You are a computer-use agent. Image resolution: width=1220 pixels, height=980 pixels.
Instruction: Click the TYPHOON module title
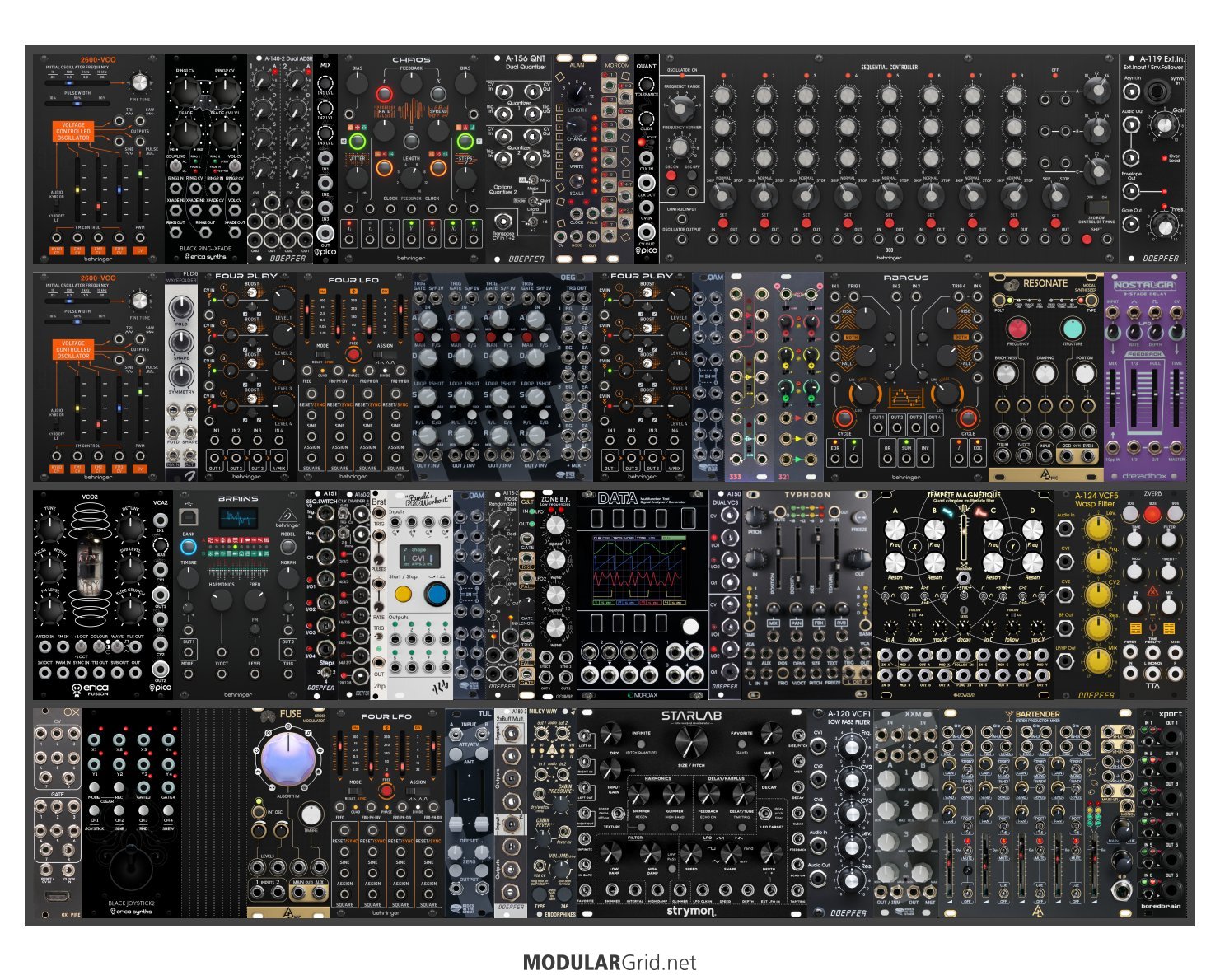click(x=806, y=496)
